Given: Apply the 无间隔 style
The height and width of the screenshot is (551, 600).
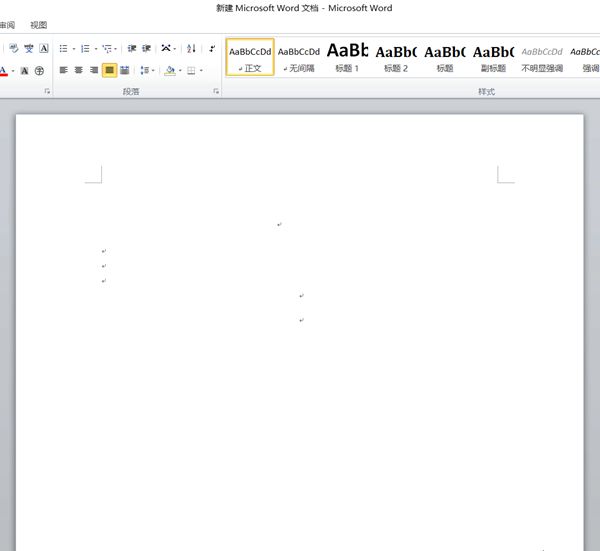Looking at the screenshot, I should (x=298, y=57).
